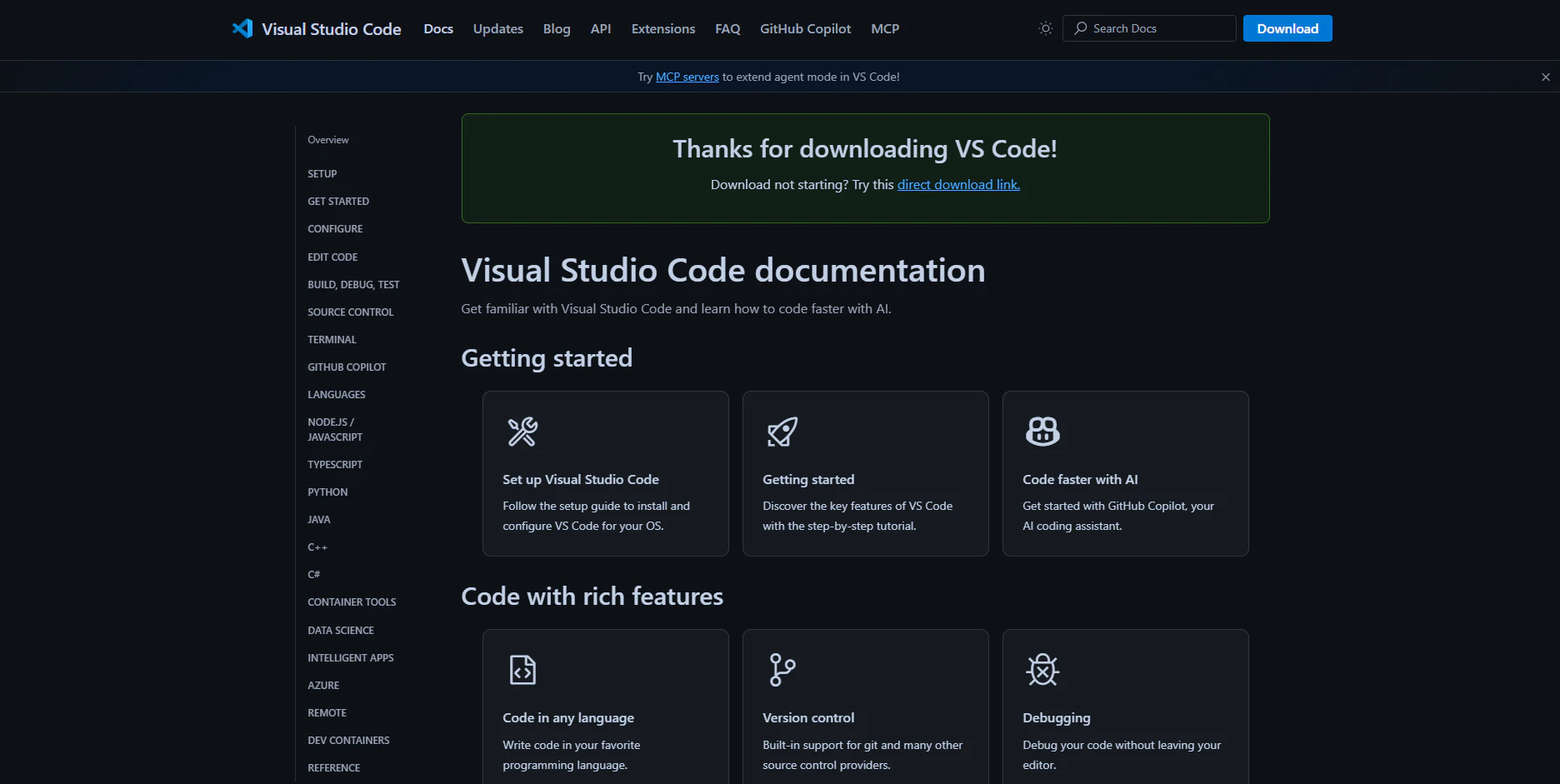Click the Copilot icon on Code faster card
The height and width of the screenshot is (784, 1560).
(x=1042, y=432)
